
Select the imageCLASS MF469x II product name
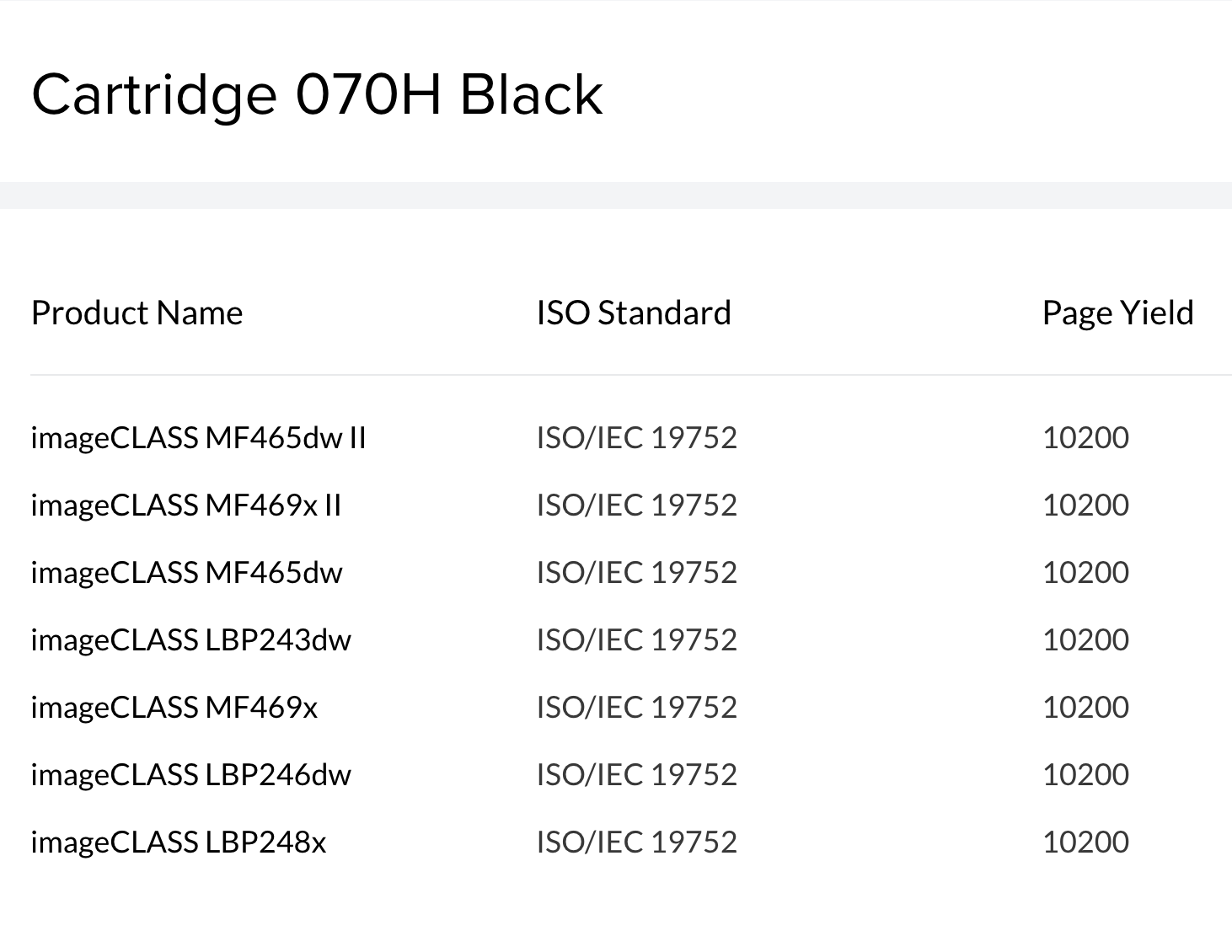coord(185,505)
